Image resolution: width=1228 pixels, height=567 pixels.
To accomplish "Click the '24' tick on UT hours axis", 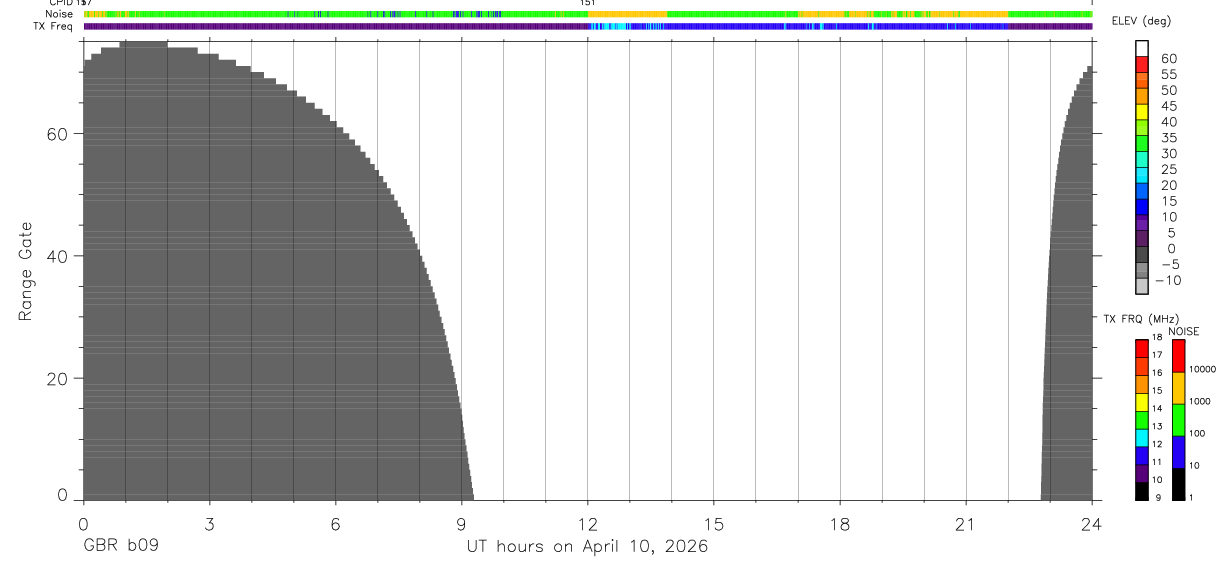I will pos(1092,524).
